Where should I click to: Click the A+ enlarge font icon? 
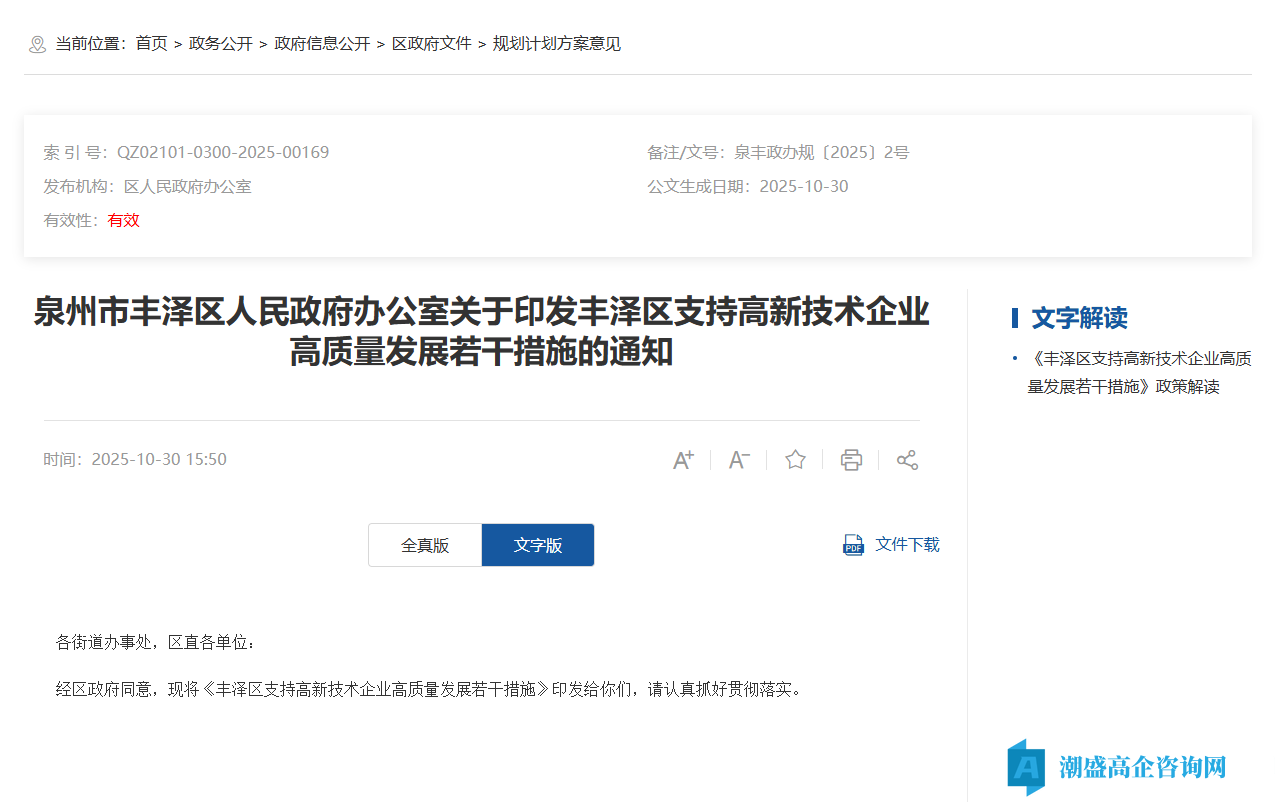coord(683,459)
